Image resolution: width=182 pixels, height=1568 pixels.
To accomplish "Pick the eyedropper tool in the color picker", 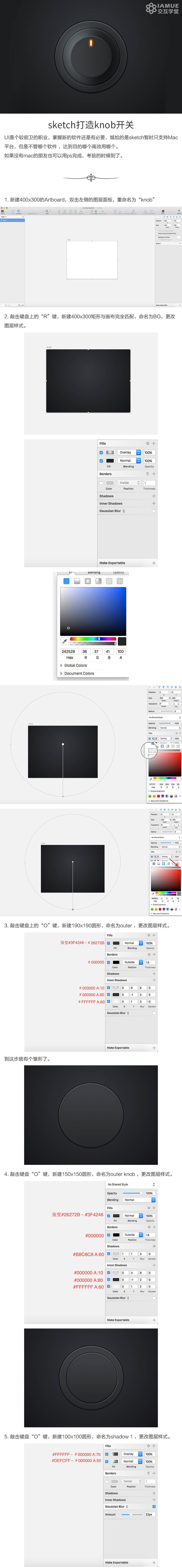I will click(65, 641).
